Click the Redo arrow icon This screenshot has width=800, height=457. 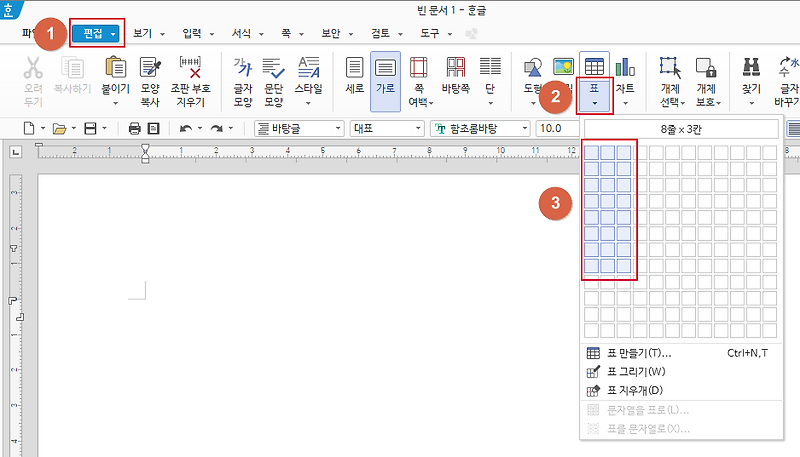(x=216, y=129)
